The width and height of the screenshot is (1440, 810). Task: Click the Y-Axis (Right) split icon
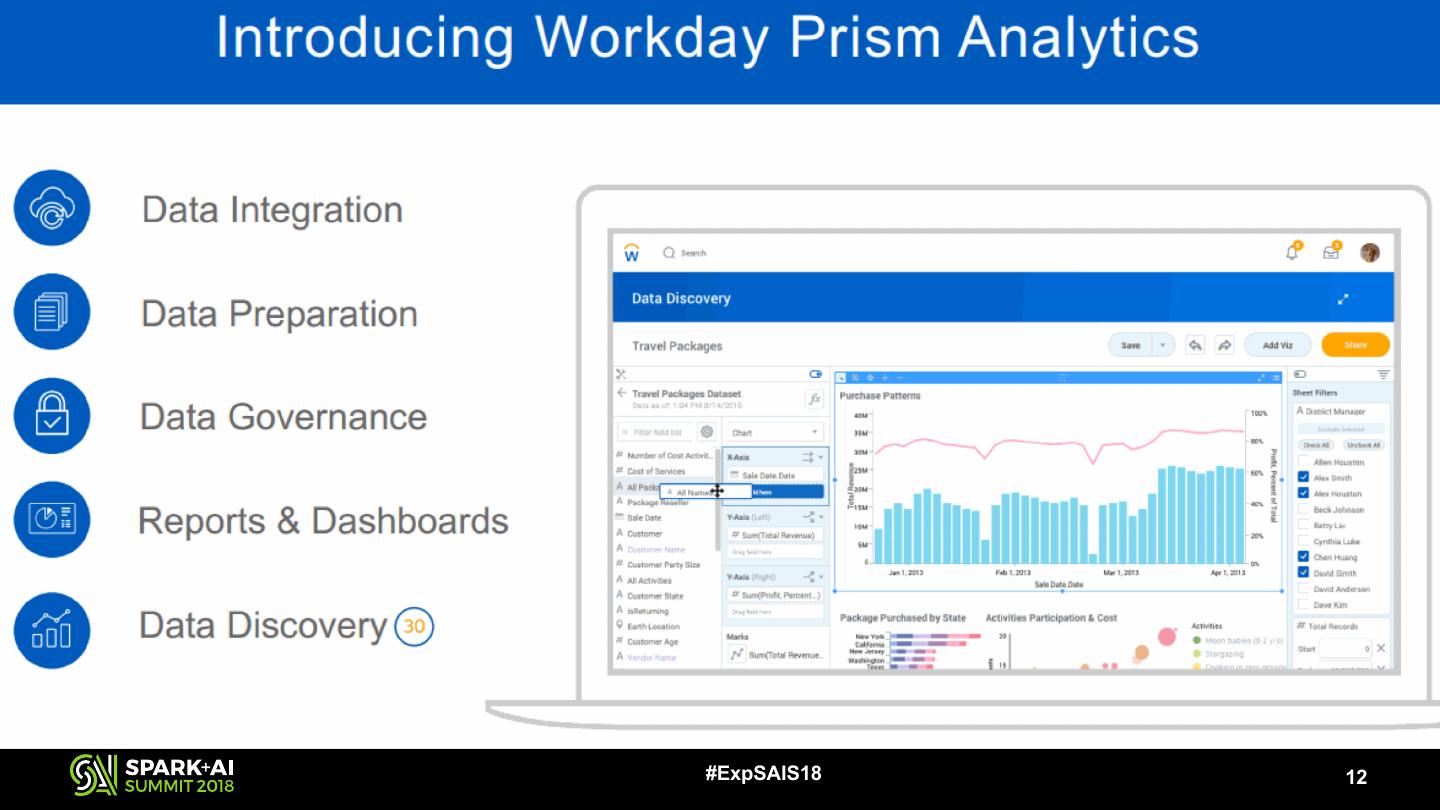(x=808, y=577)
